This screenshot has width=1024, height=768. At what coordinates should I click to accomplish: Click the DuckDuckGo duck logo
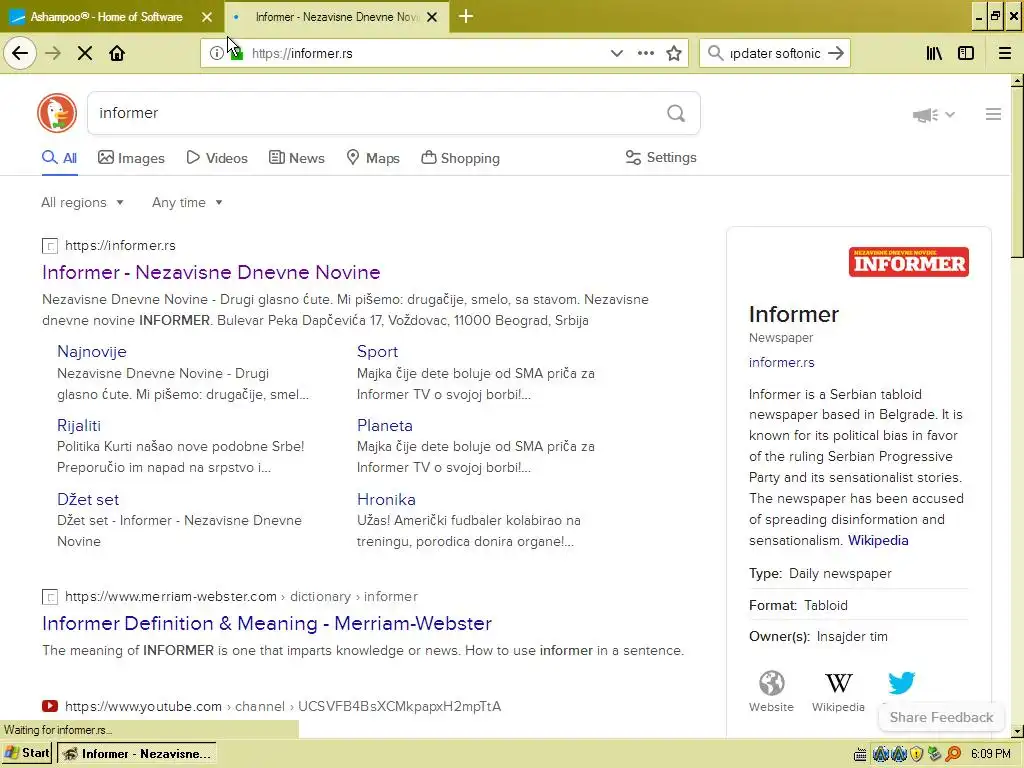coord(57,113)
